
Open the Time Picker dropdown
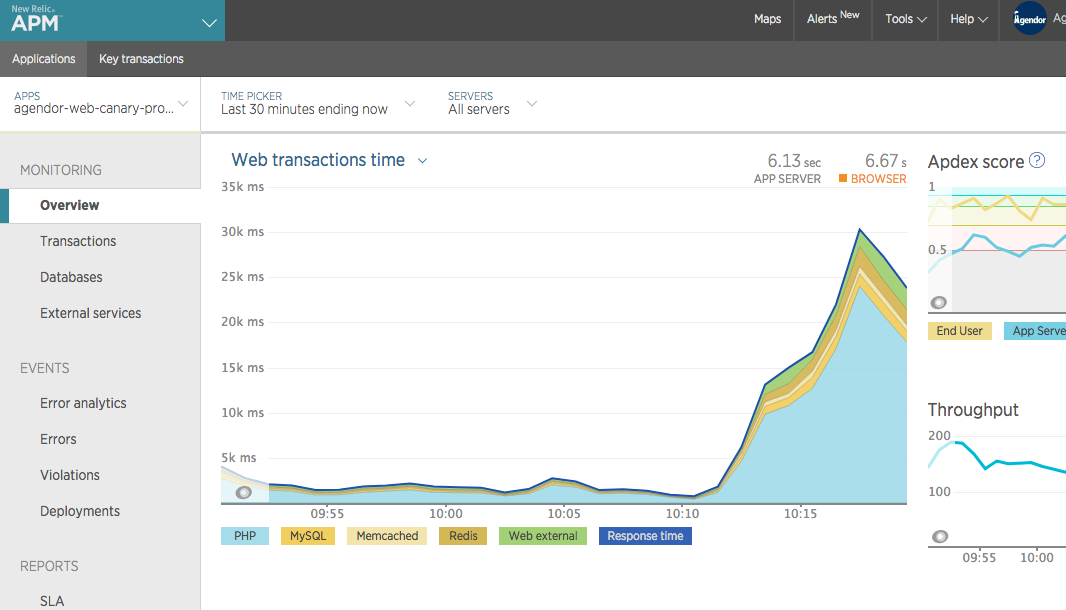(317, 103)
